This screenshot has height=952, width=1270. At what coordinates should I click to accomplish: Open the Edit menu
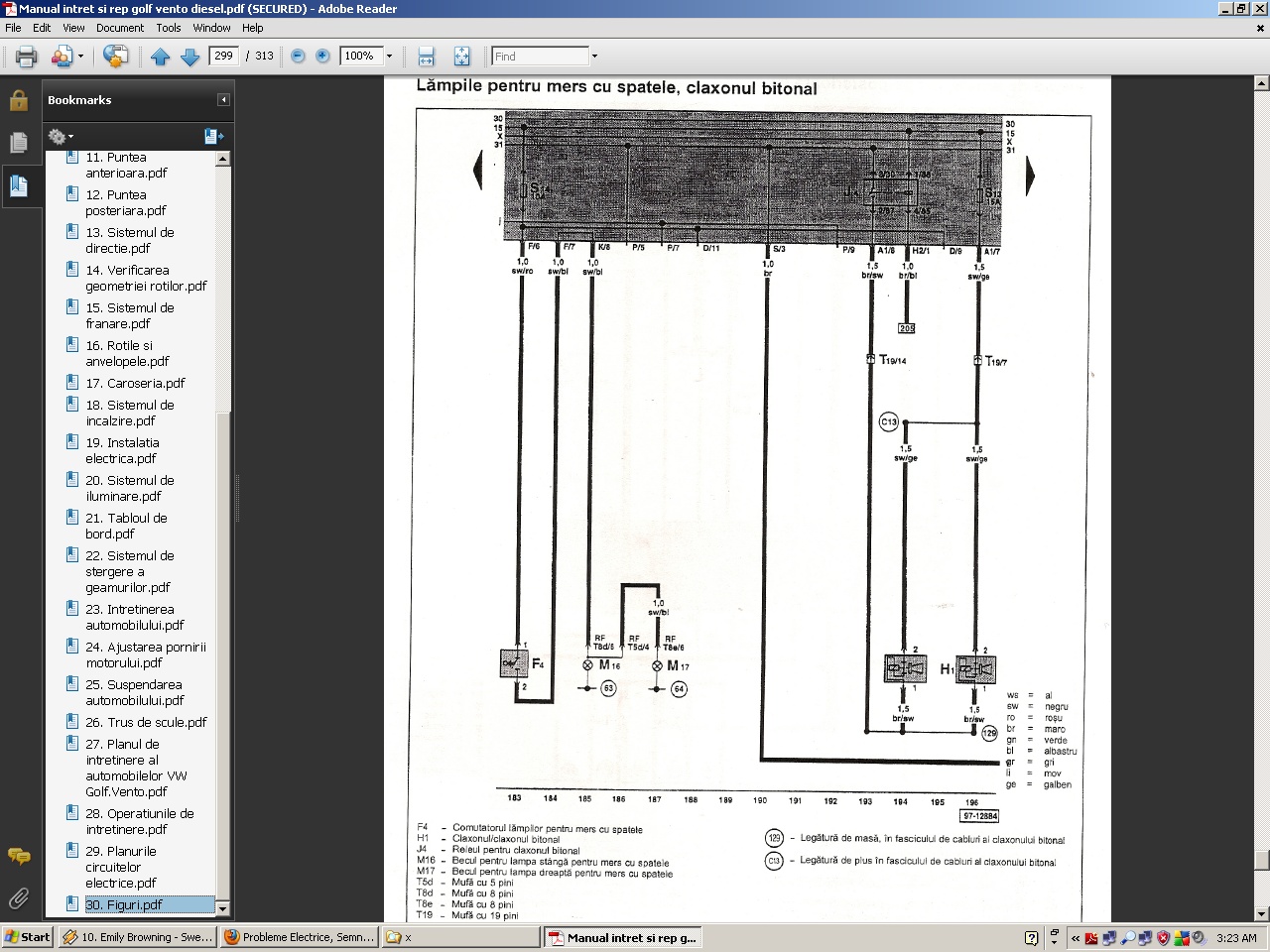pyautogui.click(x=42, y=28)
